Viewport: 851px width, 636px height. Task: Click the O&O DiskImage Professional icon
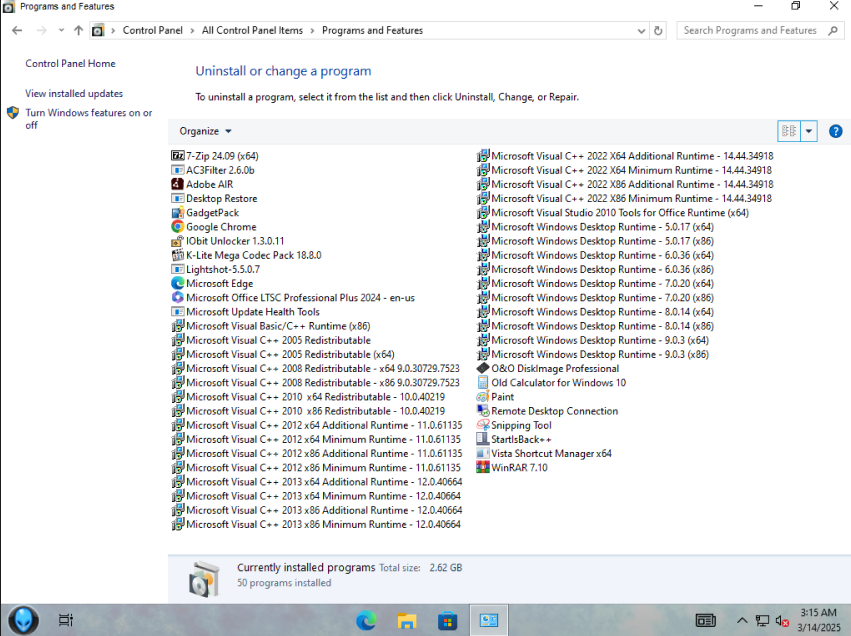tap(483, 368)
